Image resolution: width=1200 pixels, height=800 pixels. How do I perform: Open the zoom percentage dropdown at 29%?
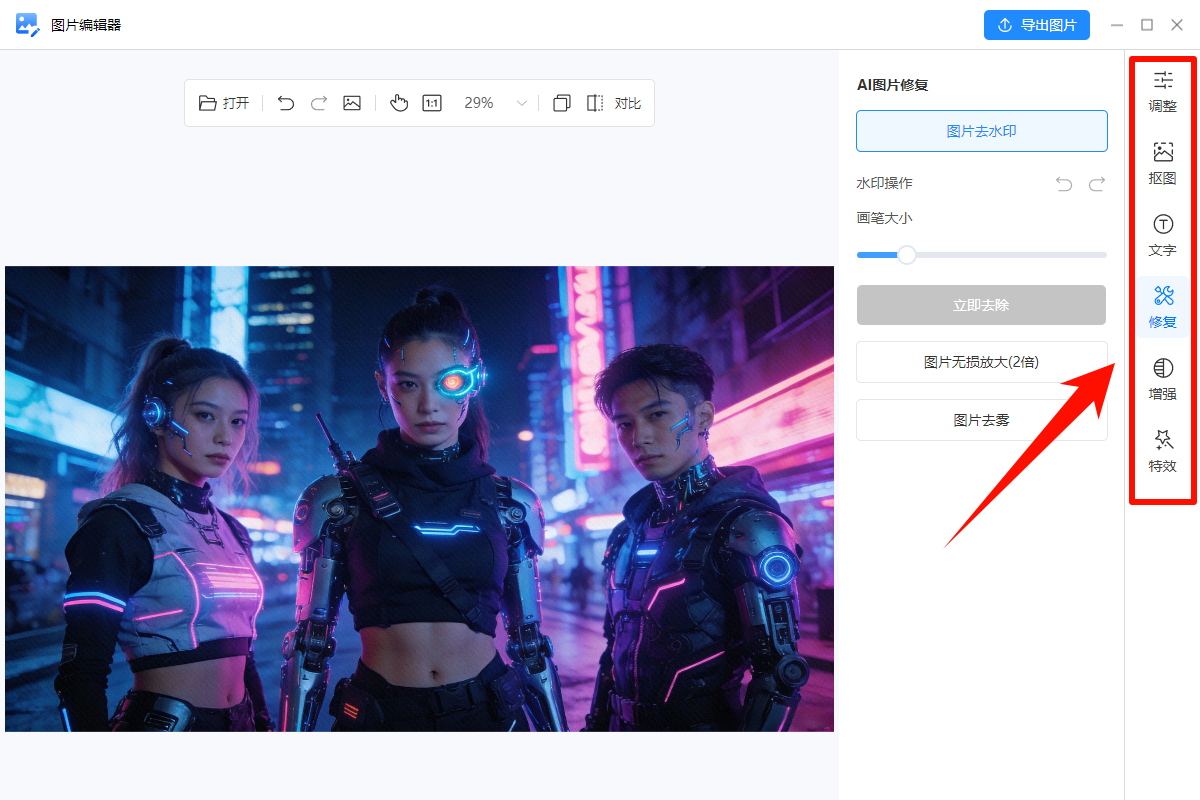click(x=521, y=102)
